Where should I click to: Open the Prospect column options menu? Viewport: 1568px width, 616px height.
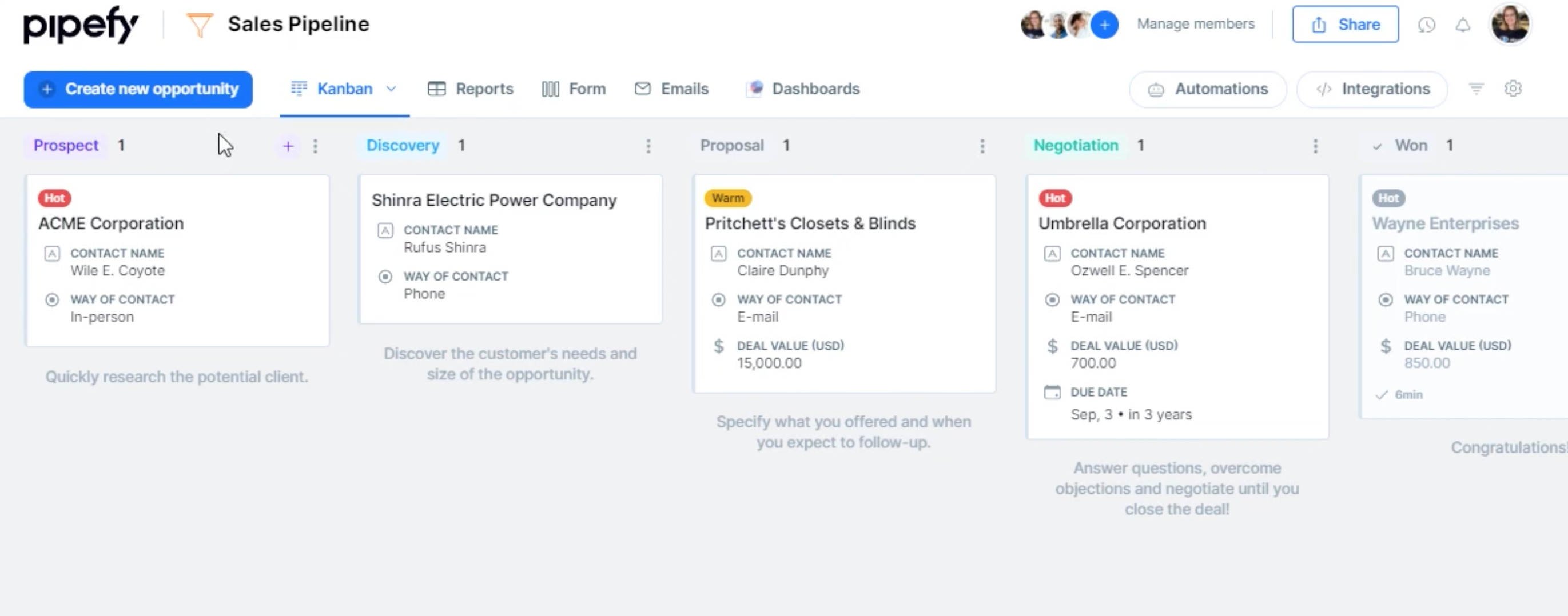315,146
